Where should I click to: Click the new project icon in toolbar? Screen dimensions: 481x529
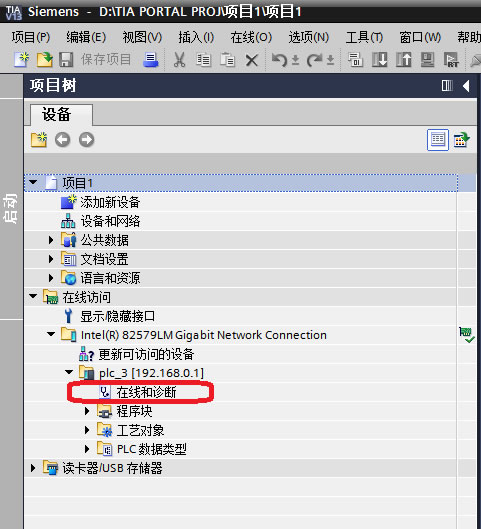[x=22, y=60]
